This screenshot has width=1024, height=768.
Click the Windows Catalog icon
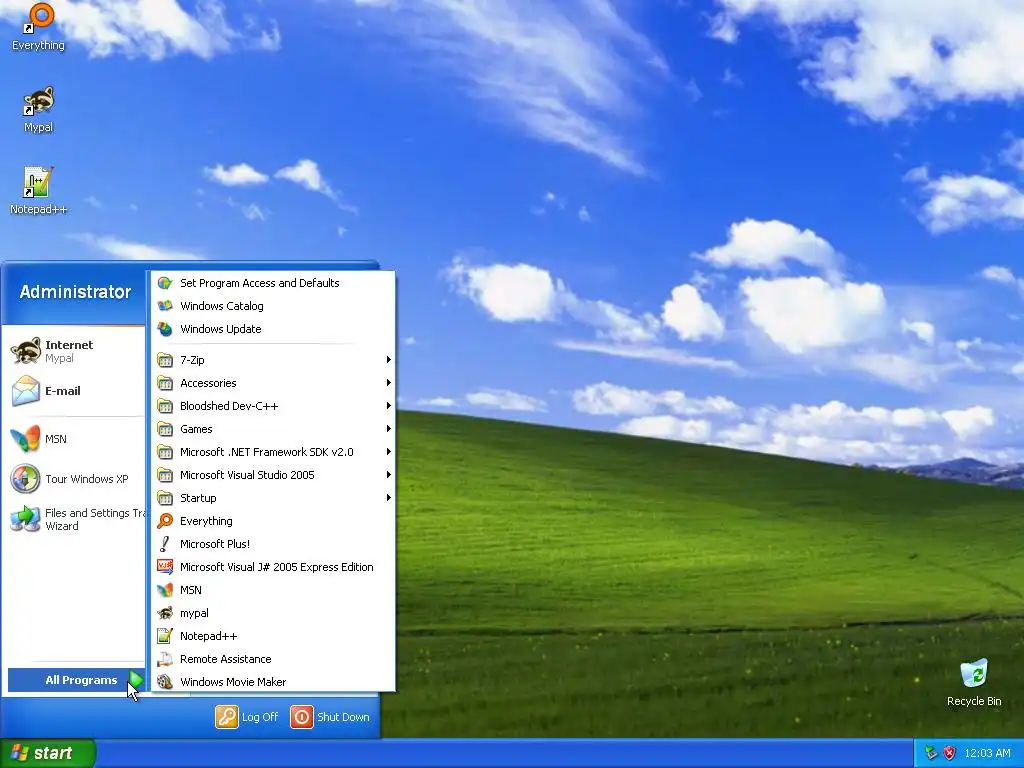165,306
